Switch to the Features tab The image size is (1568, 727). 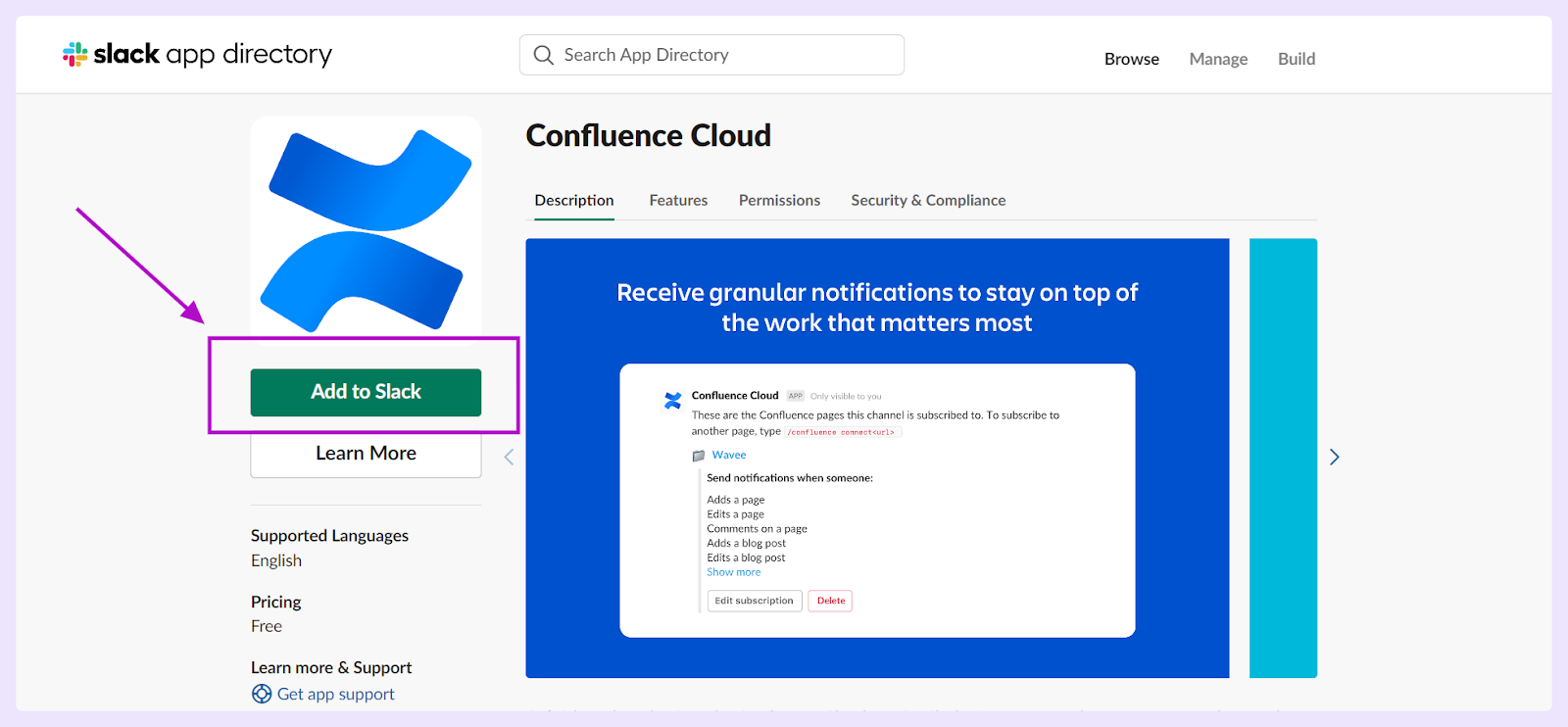[x=678, y=200]
